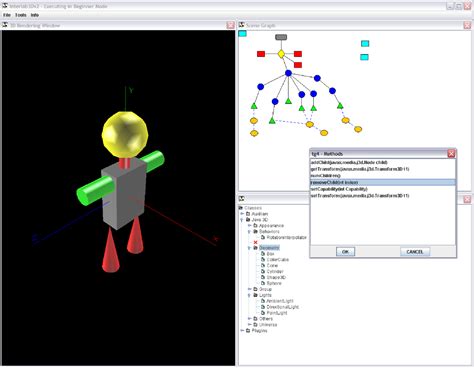
Task: Collapse the Behaviors tree node
Action: (249, 231)
